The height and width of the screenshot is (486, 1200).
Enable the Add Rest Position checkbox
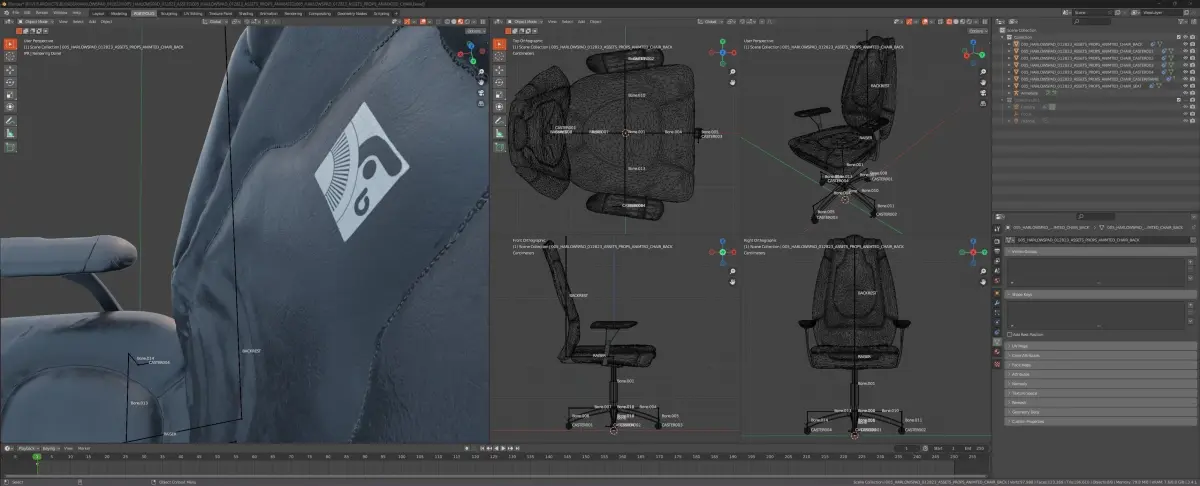[x=1010, y=334]
